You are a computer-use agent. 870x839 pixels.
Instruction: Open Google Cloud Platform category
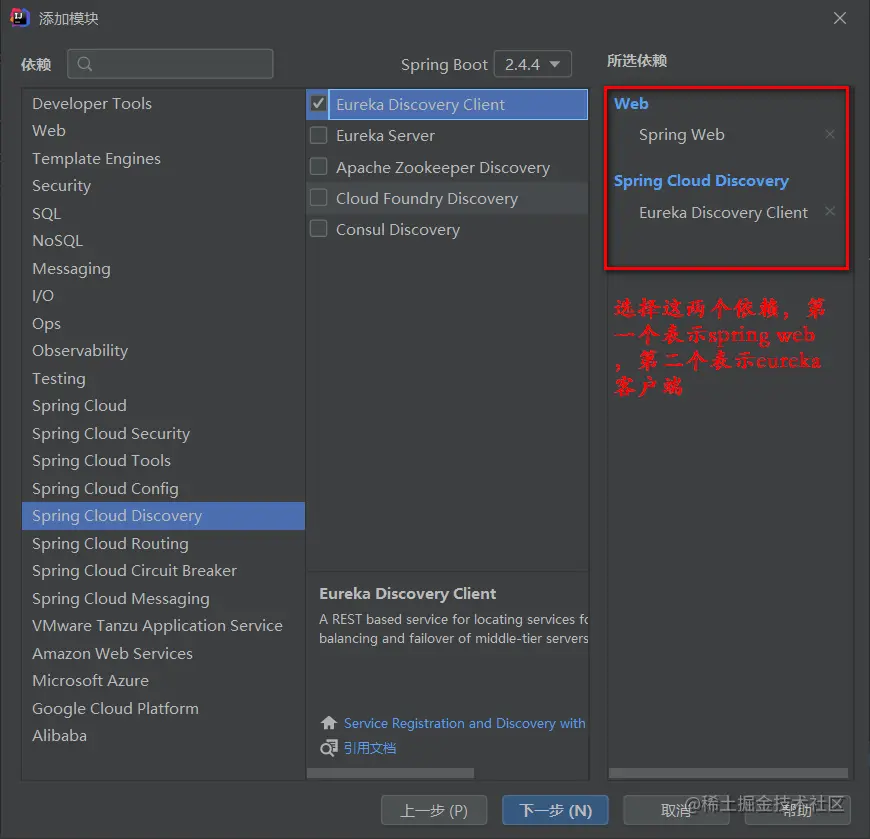(x=163, y=708)
